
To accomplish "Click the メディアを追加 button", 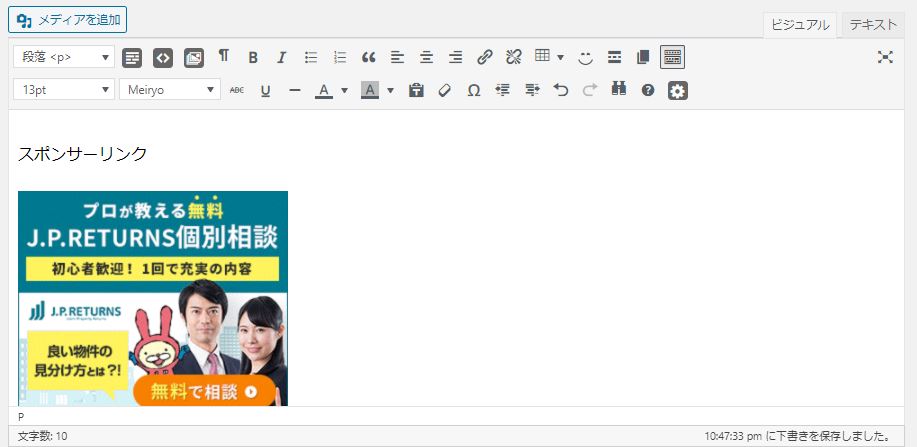I will pos(67,20).
